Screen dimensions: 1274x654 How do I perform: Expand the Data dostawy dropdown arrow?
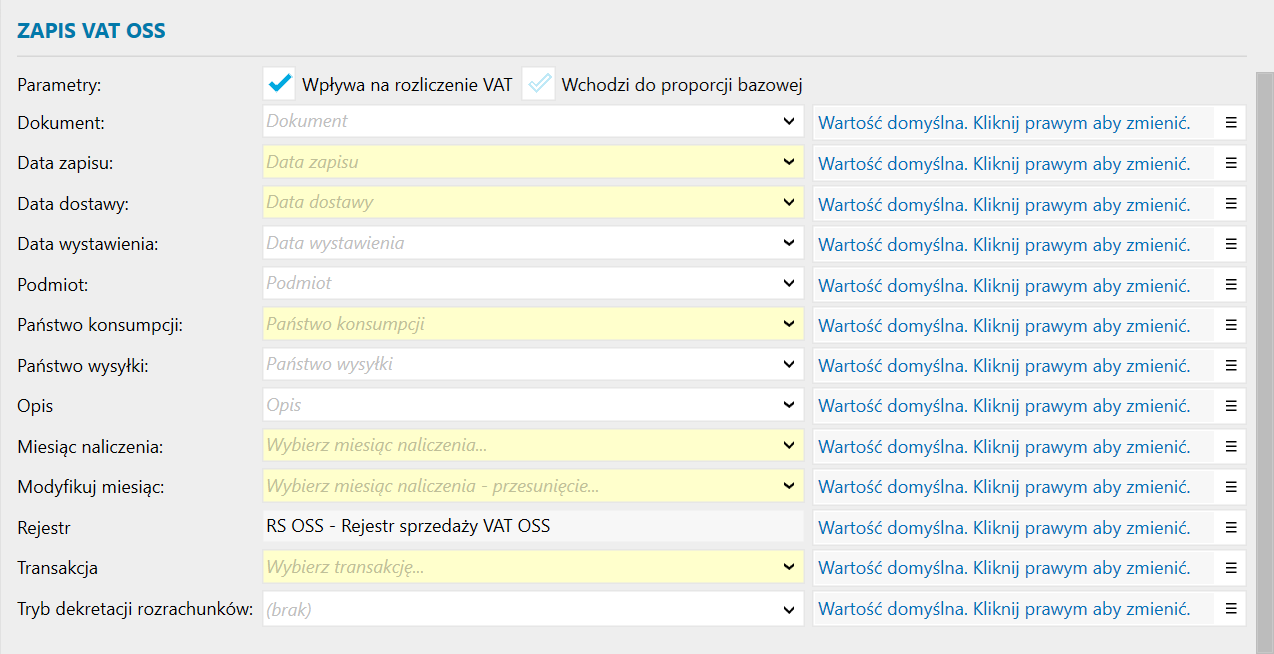[x=789, y=203]
